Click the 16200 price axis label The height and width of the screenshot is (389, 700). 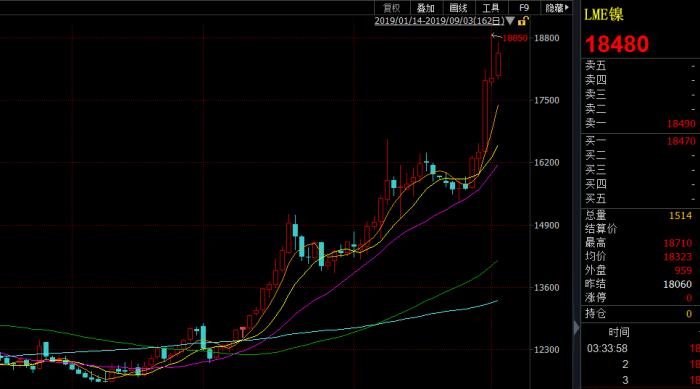(x=547, y=163)
